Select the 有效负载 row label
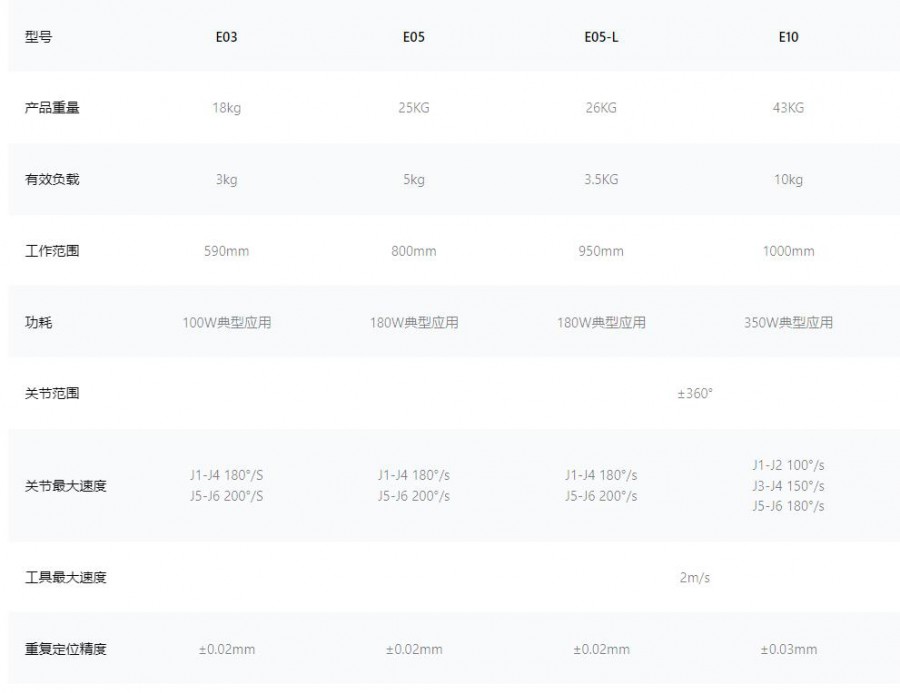900x693 pixels. pos(52,180)
